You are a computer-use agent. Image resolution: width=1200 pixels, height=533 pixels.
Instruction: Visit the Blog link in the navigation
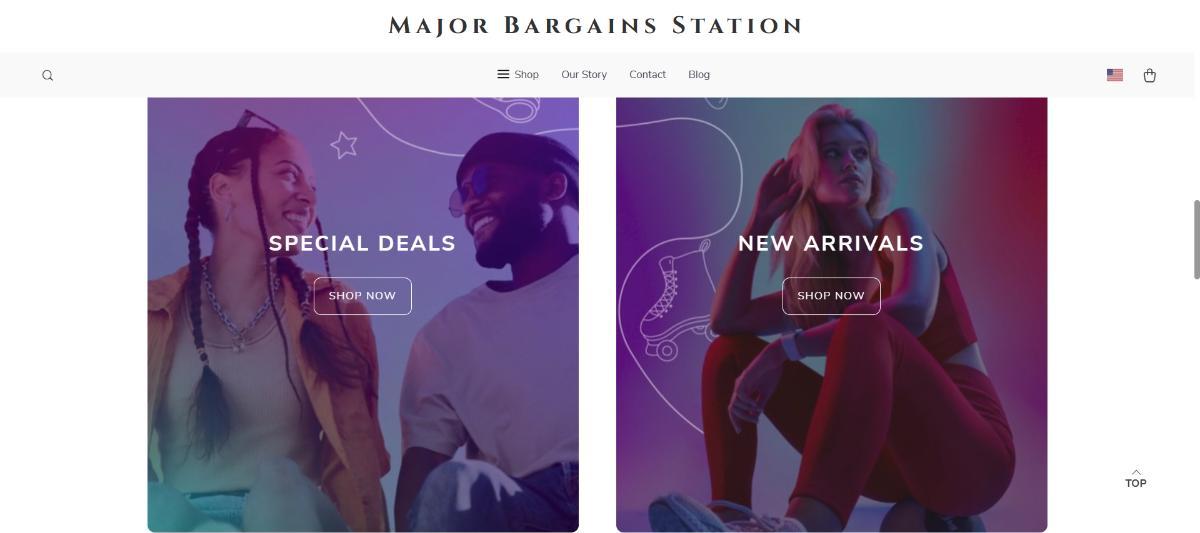point(699,75)
